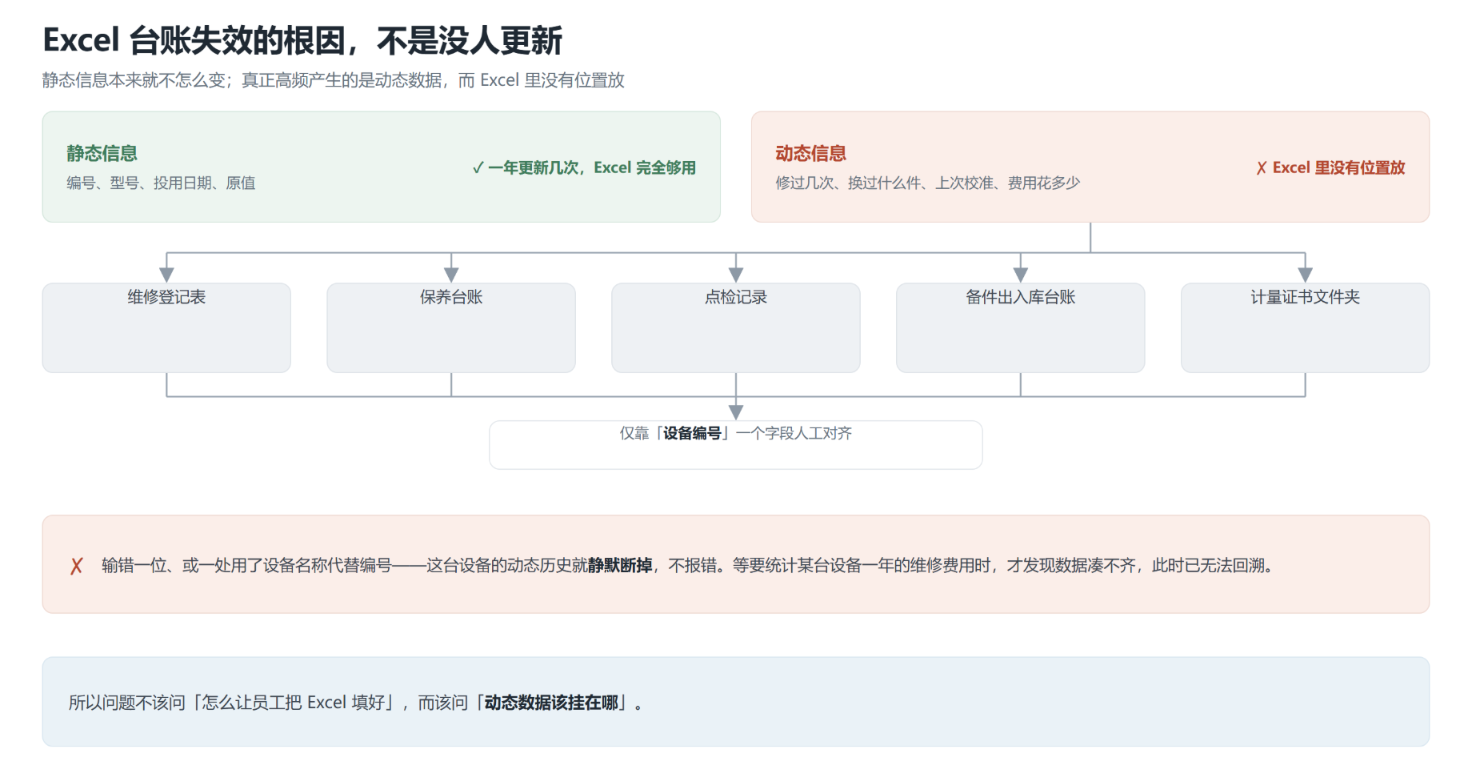Image resolution: width=1459 pixels, height=772 pixels.
Task: Click the red "动态信息" heading
Action: 811,153
